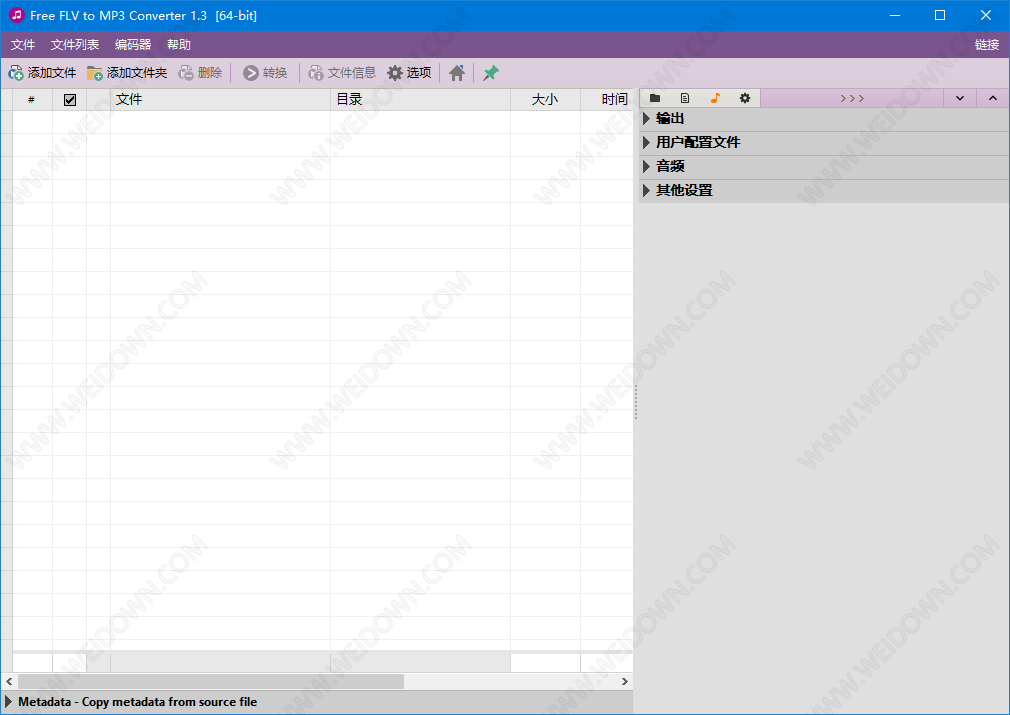Click the >>> button in the right panel header
The image size is (1010, 715).
852,98
